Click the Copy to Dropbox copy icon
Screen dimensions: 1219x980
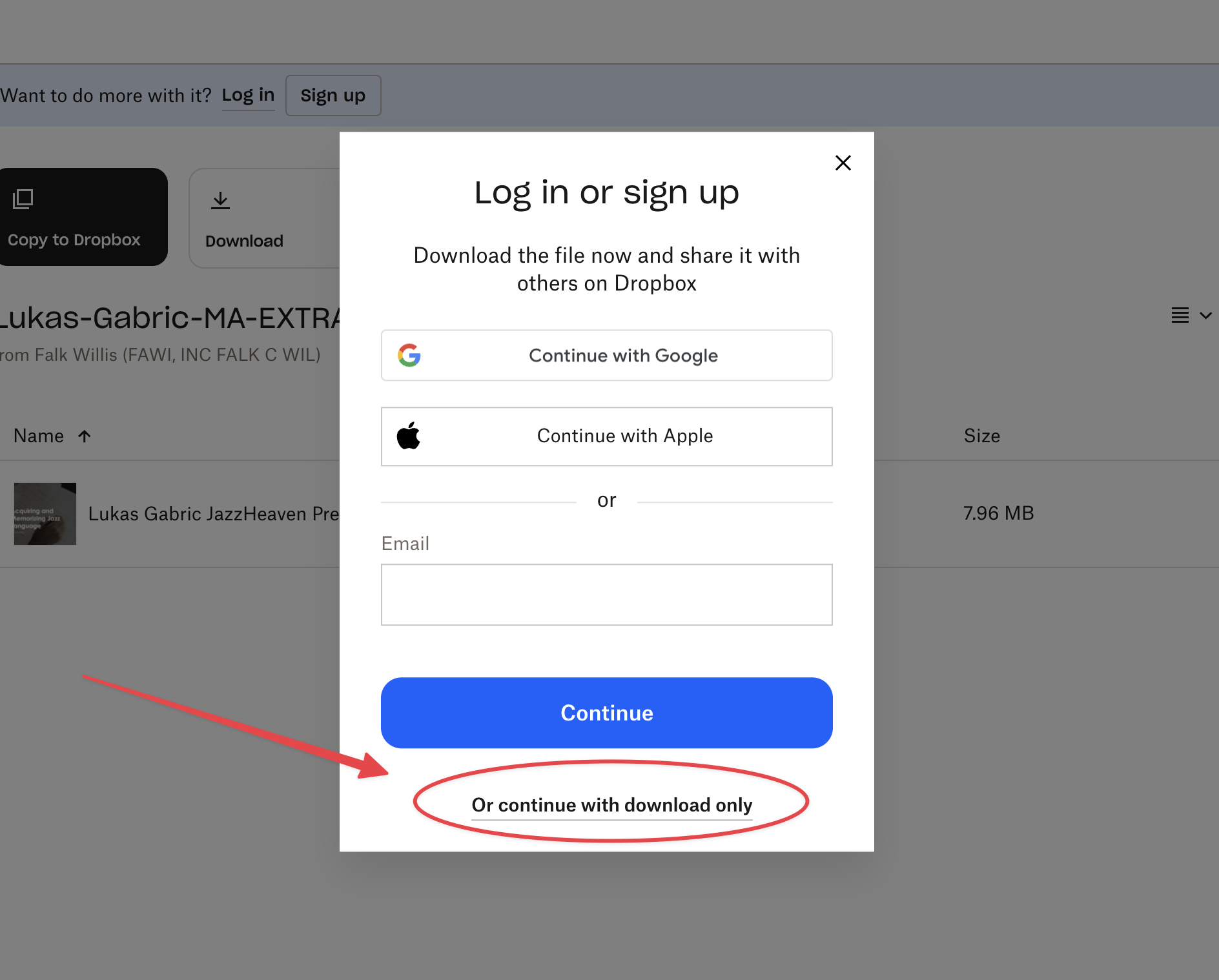[23, 199]
